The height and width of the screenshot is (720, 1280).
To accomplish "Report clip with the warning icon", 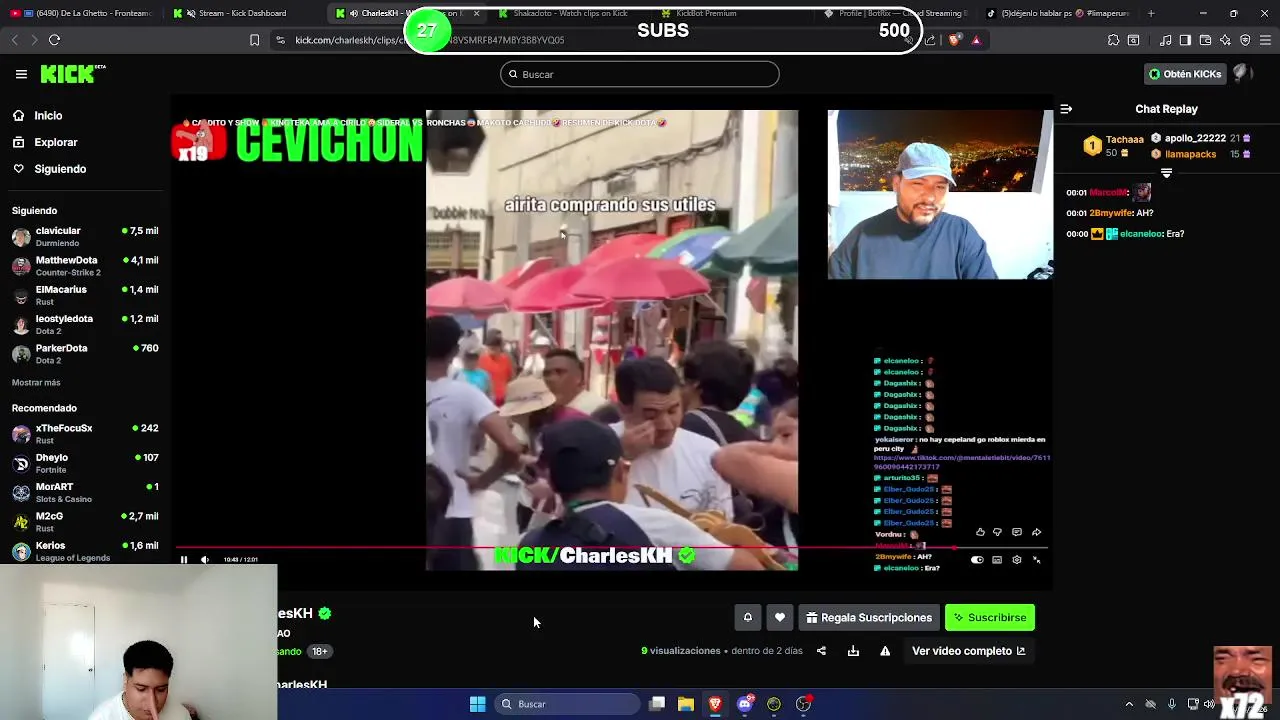I will point(885,651).
